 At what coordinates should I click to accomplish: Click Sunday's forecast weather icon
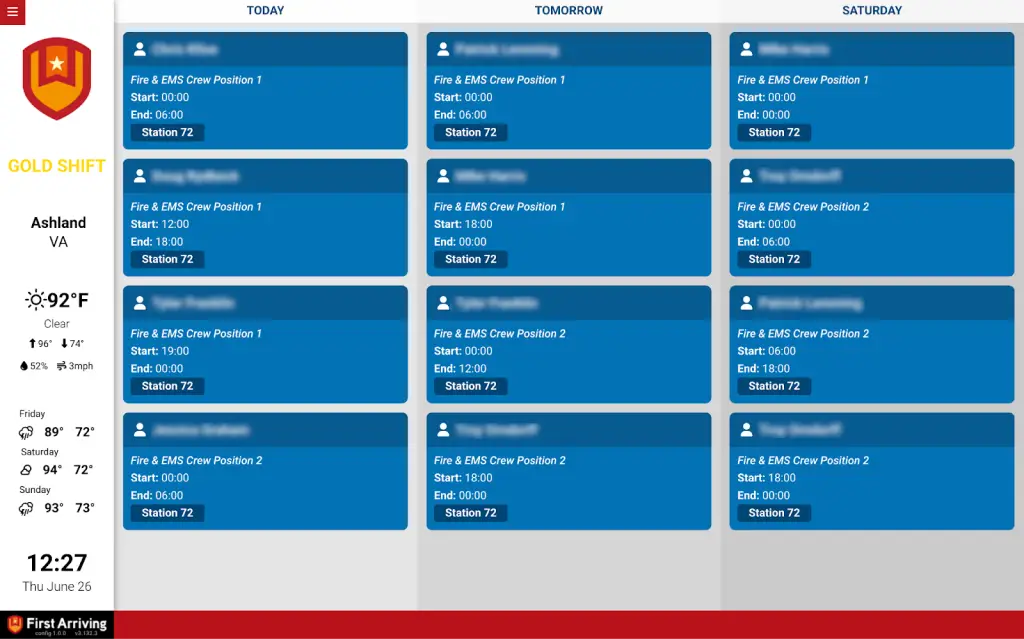pos(26,509)
